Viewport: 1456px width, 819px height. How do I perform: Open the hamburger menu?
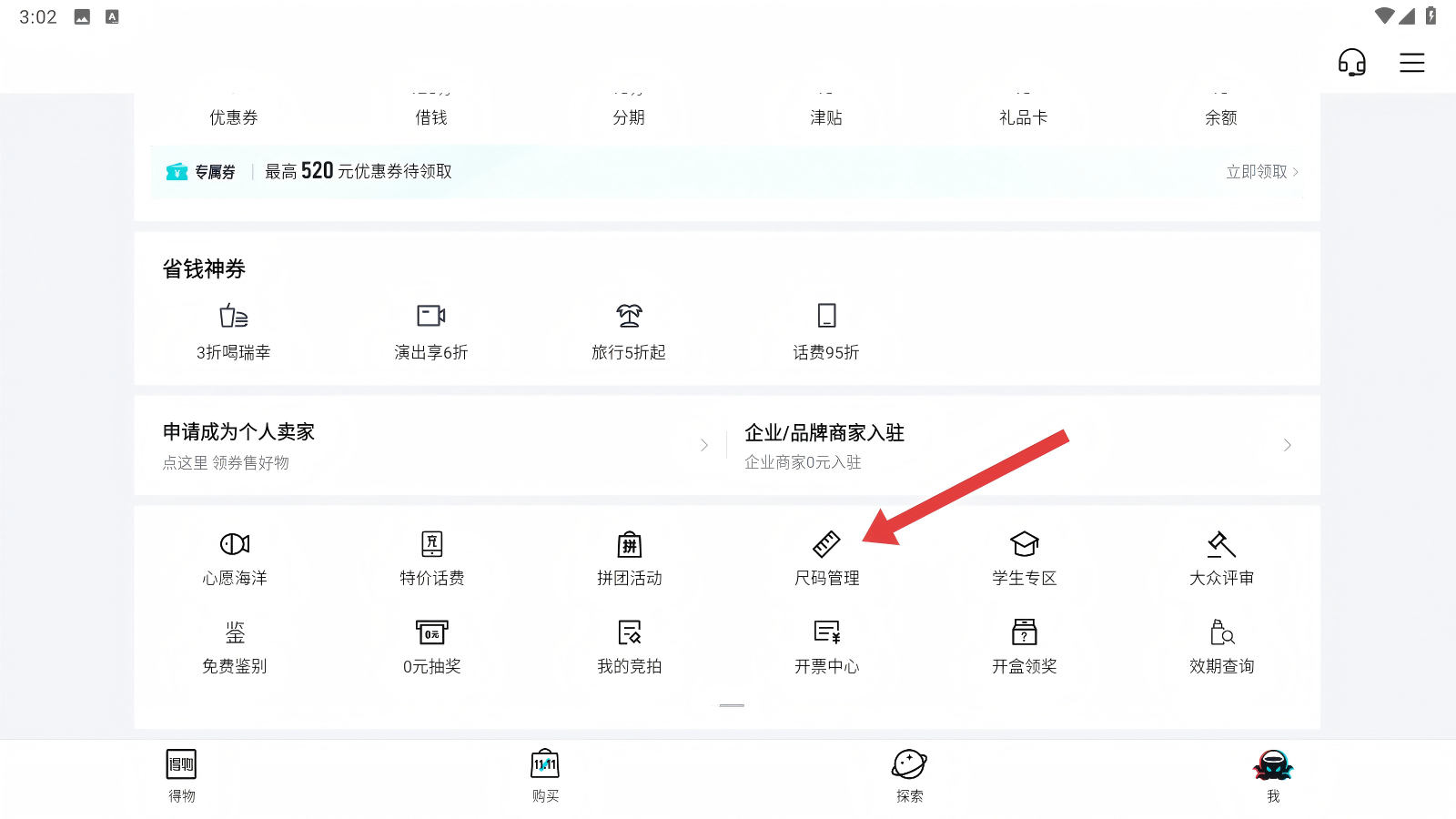pyautogui.click(x=1411, y=63)
